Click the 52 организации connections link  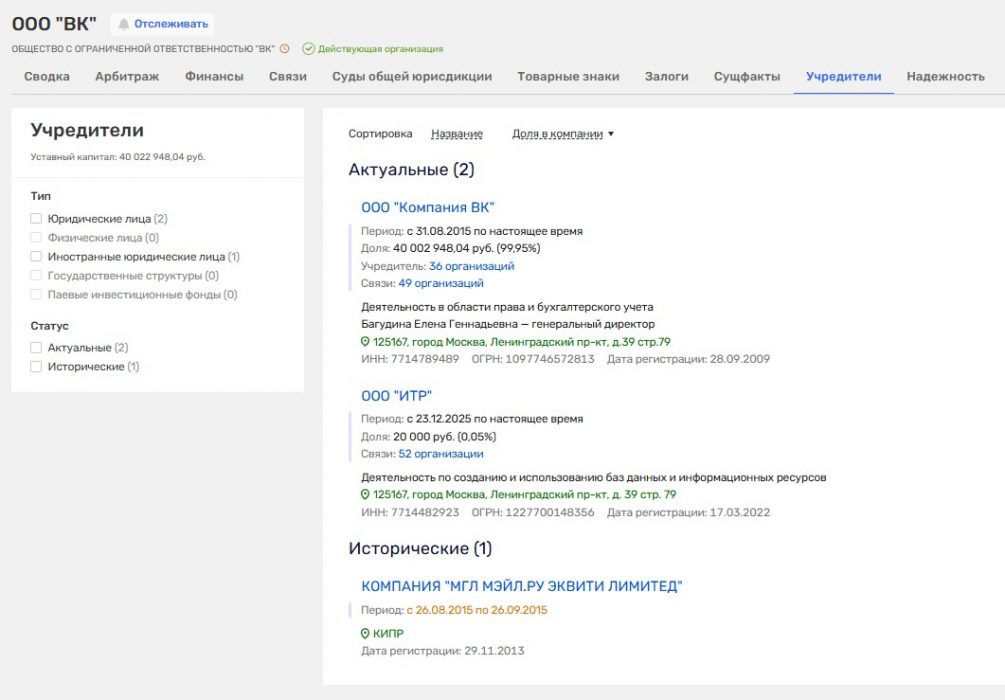tap(440, 453)
